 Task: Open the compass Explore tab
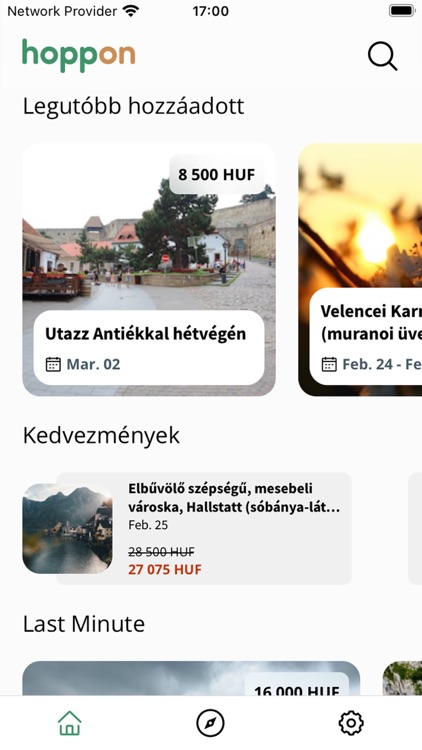coord(210,723)
